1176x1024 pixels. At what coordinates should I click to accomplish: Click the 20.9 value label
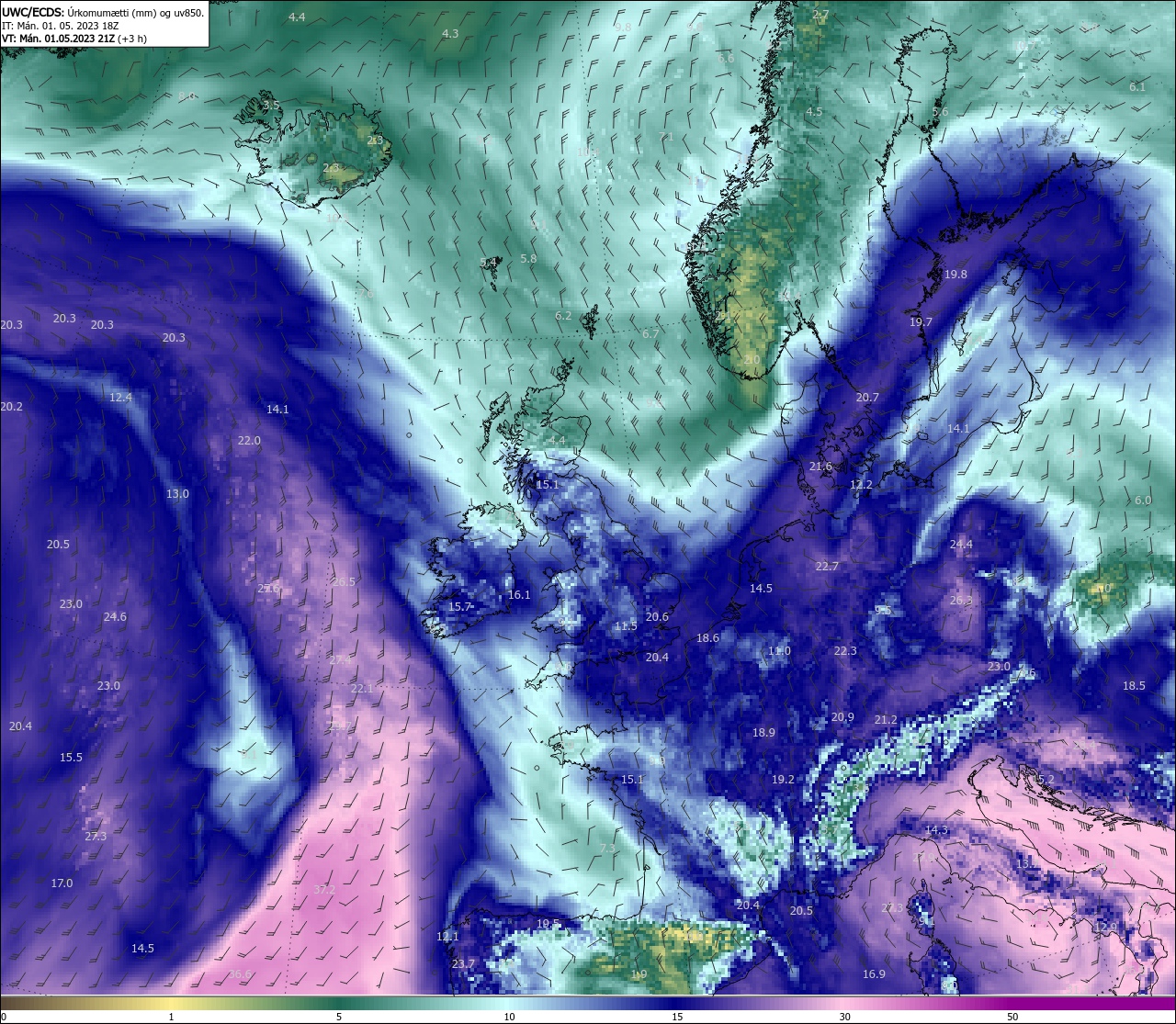click(842, 716)
